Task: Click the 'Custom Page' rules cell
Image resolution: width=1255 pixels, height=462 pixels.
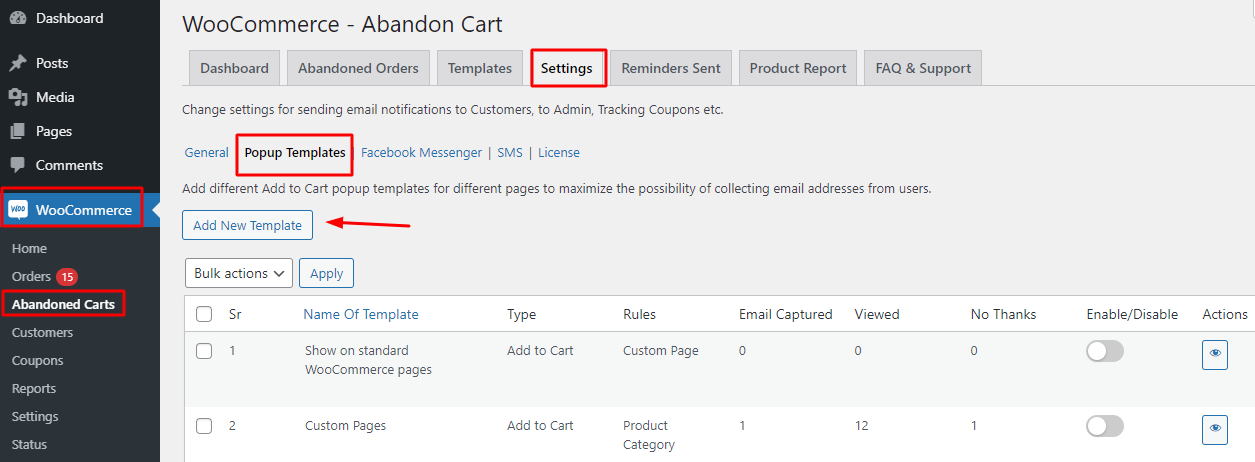Action: click(x=660, y=351)
